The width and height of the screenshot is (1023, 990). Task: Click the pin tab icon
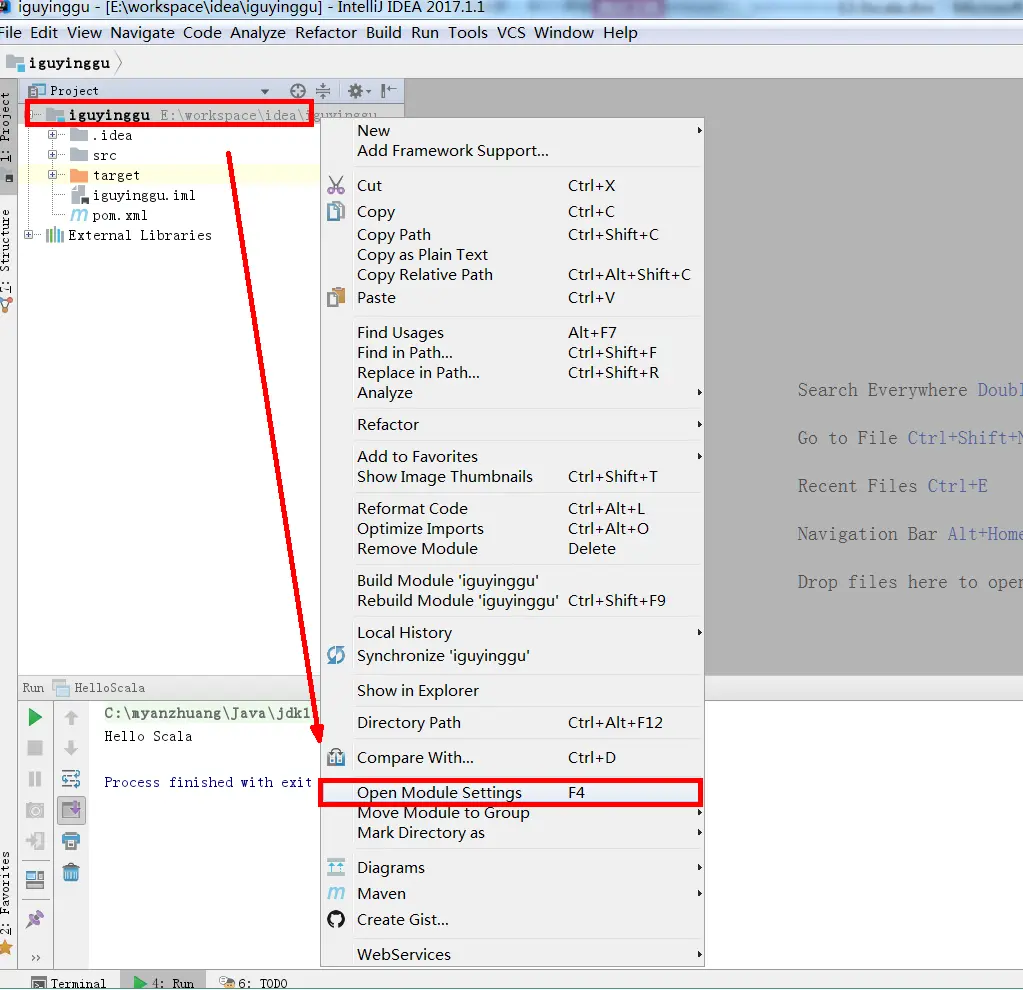35,919
